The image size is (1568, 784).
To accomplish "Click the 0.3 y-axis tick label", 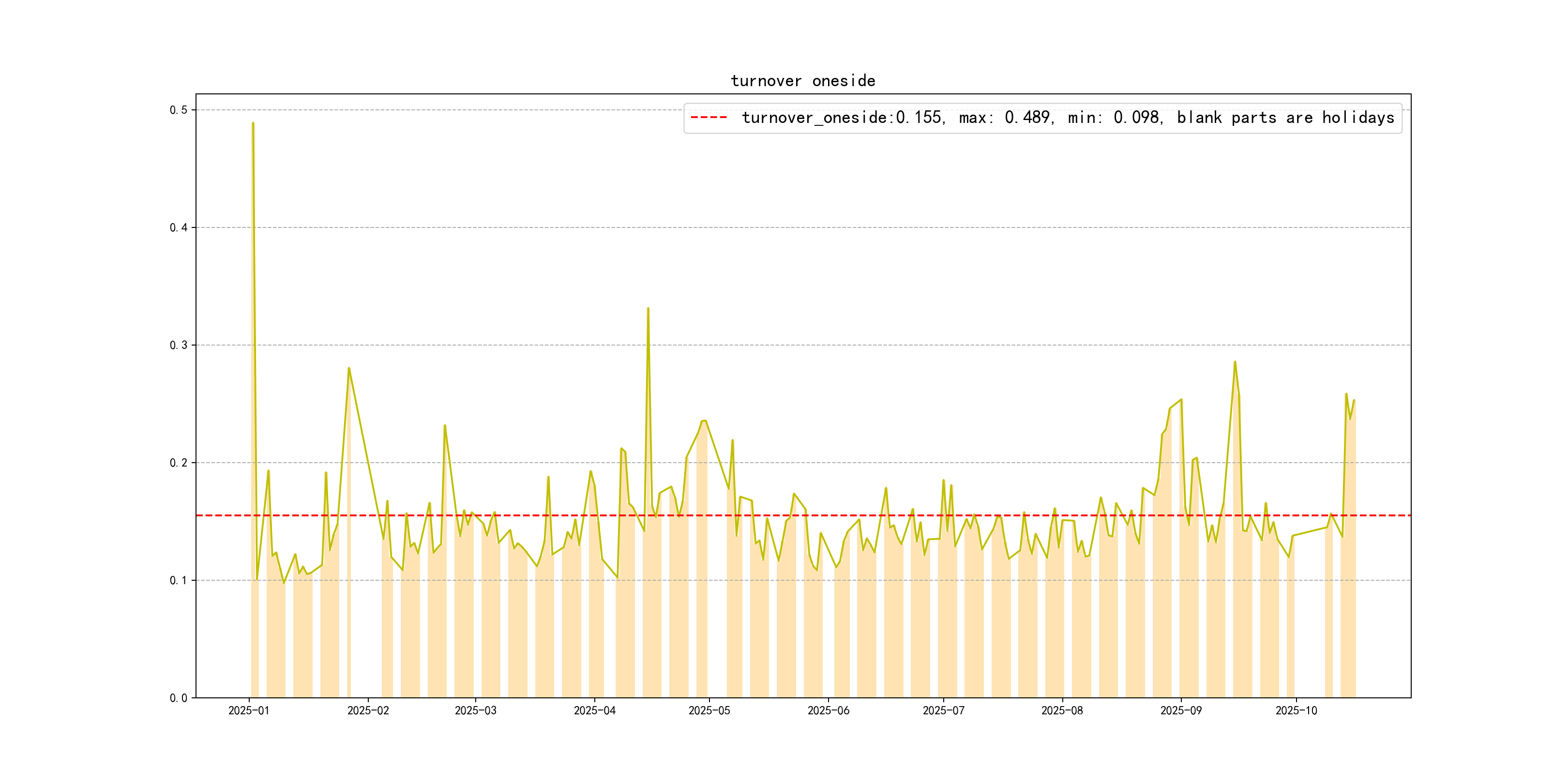I will point(179,345).
